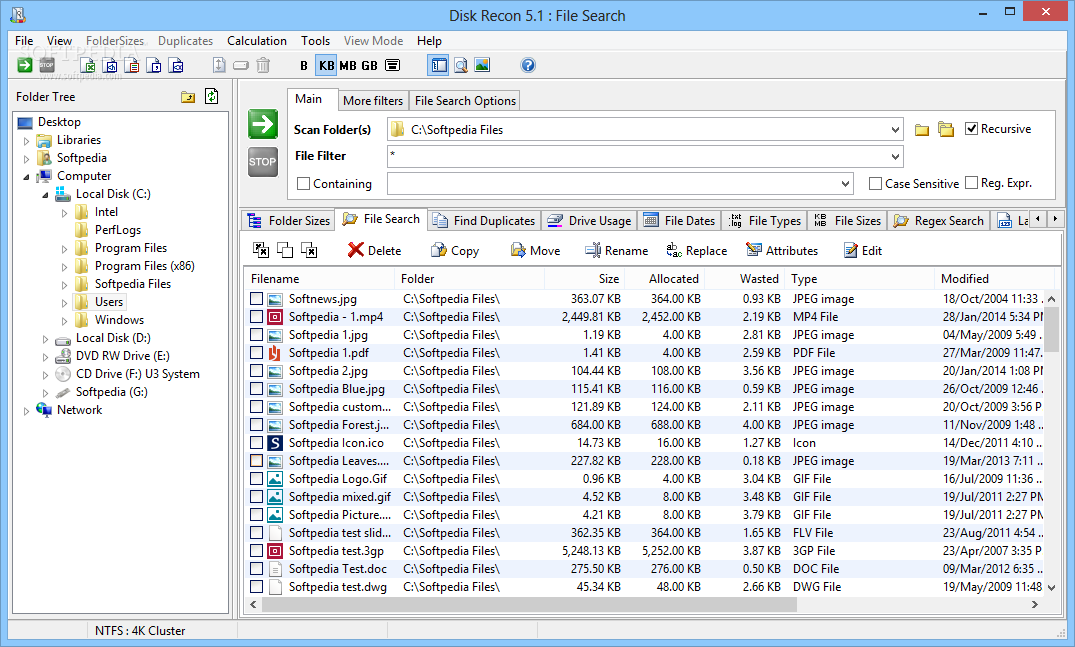Switch to More filters tab
1075x647 pixels.
coord(373,101)
